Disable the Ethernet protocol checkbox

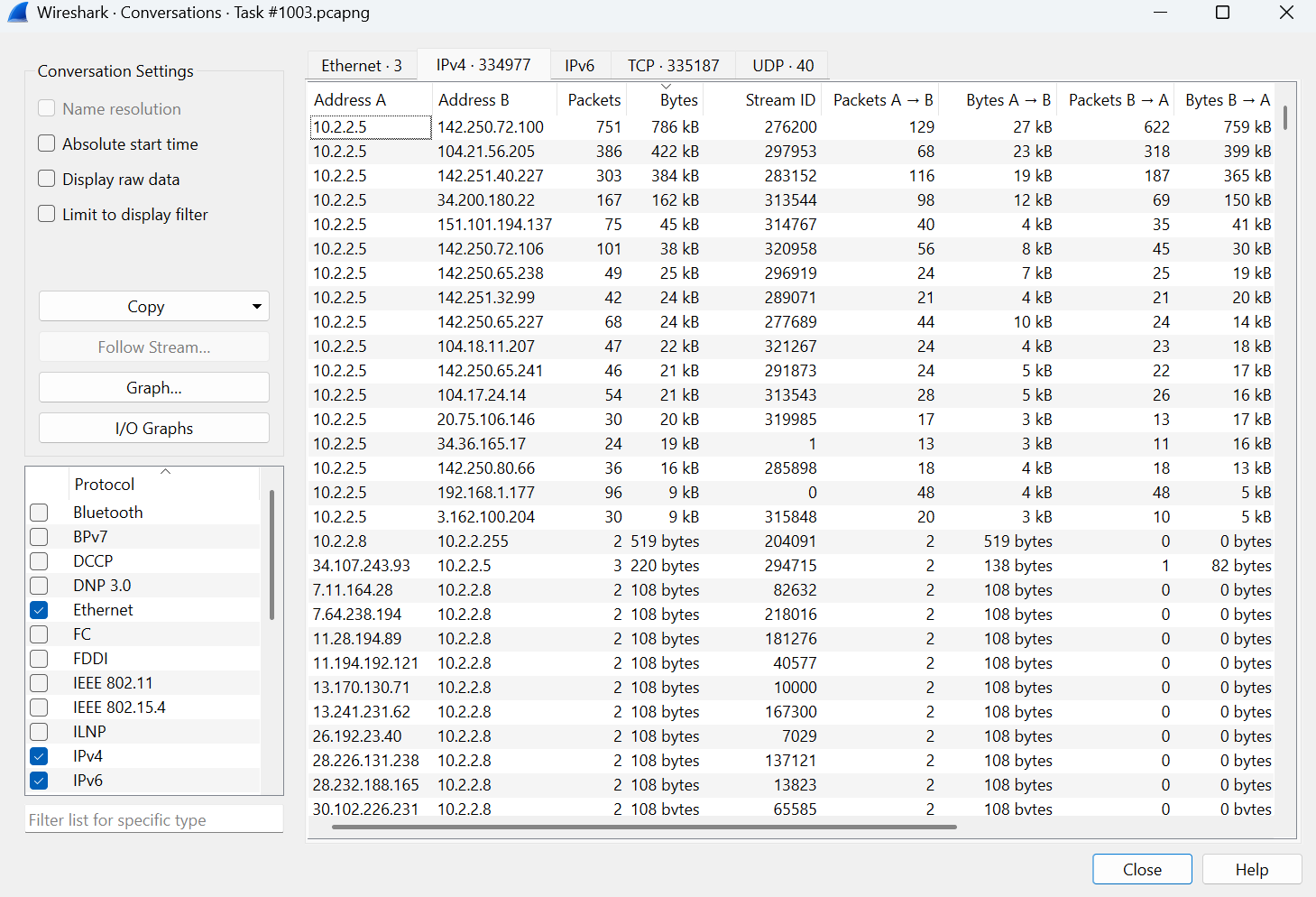(x=39, y=609)
